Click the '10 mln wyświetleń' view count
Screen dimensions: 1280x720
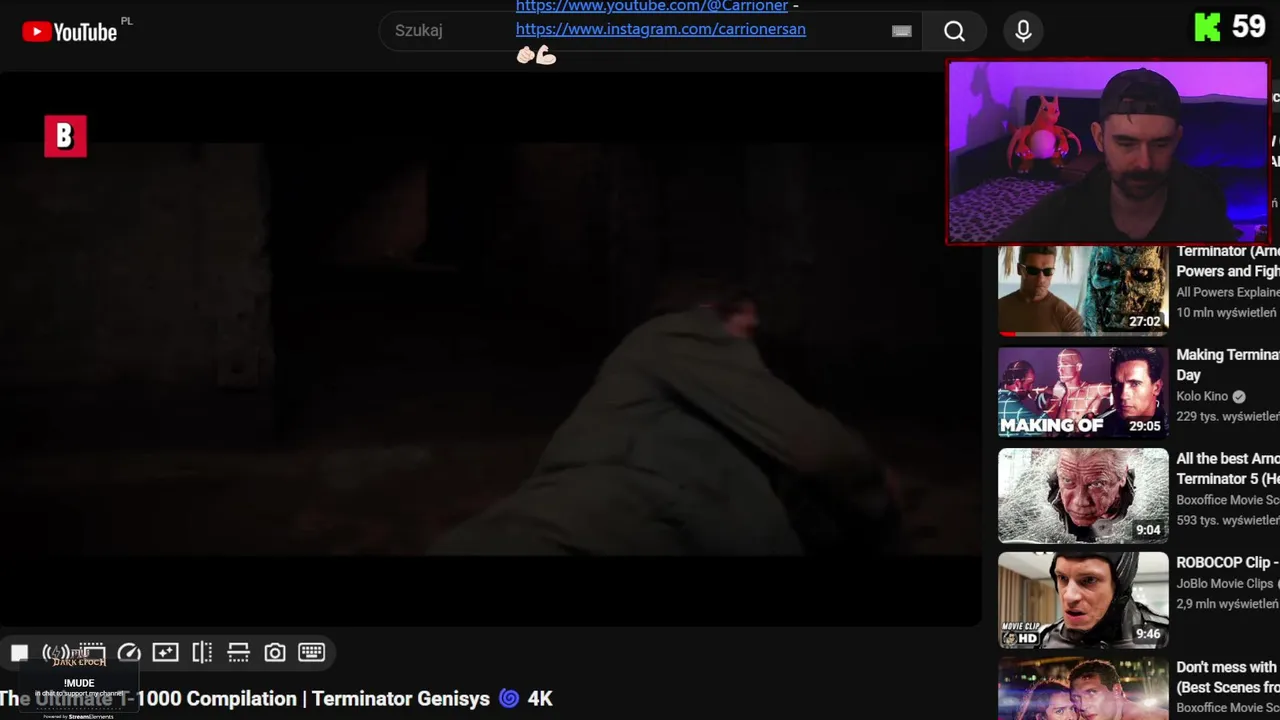1227,313
